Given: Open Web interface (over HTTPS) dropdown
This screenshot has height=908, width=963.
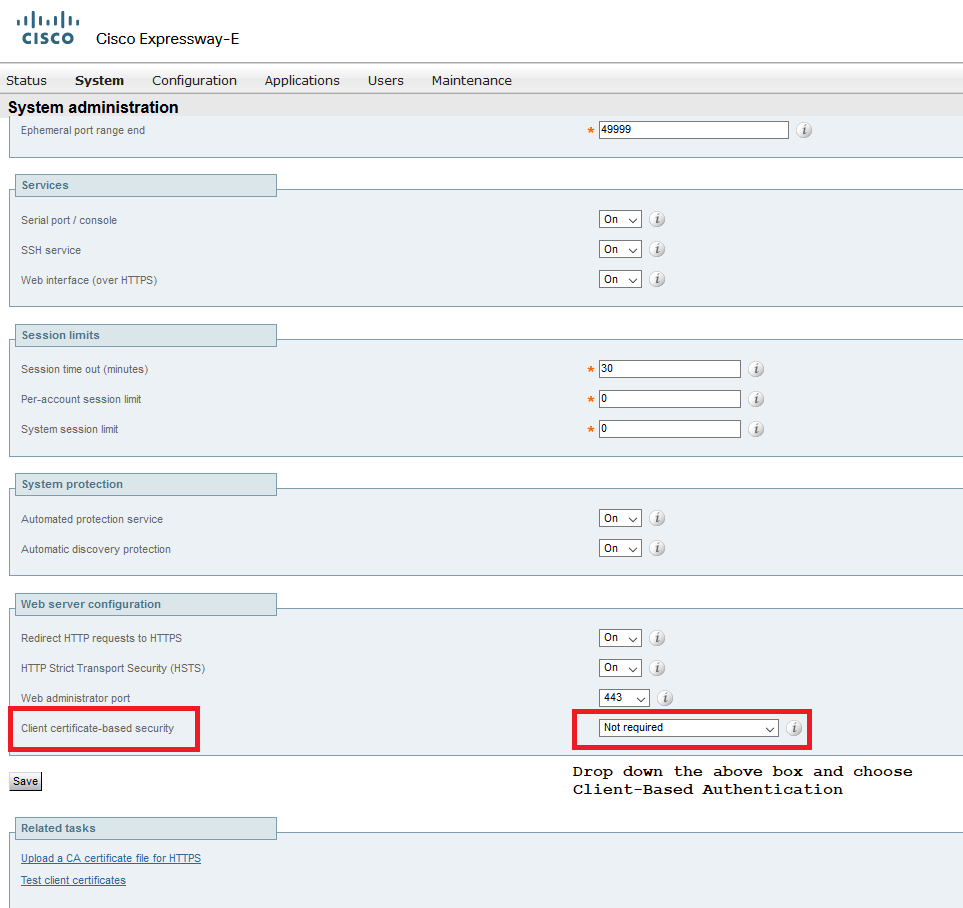Looking at the screenshot, I should 620,280.
